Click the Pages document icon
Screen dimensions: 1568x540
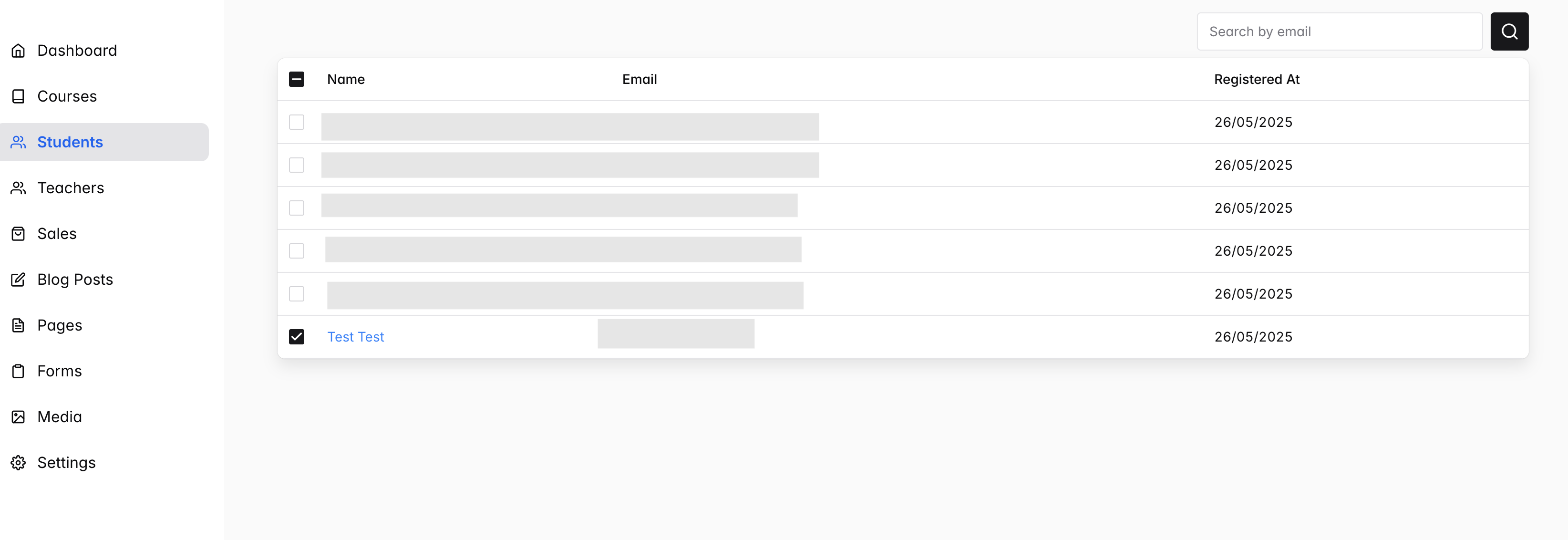coord(18,325)
